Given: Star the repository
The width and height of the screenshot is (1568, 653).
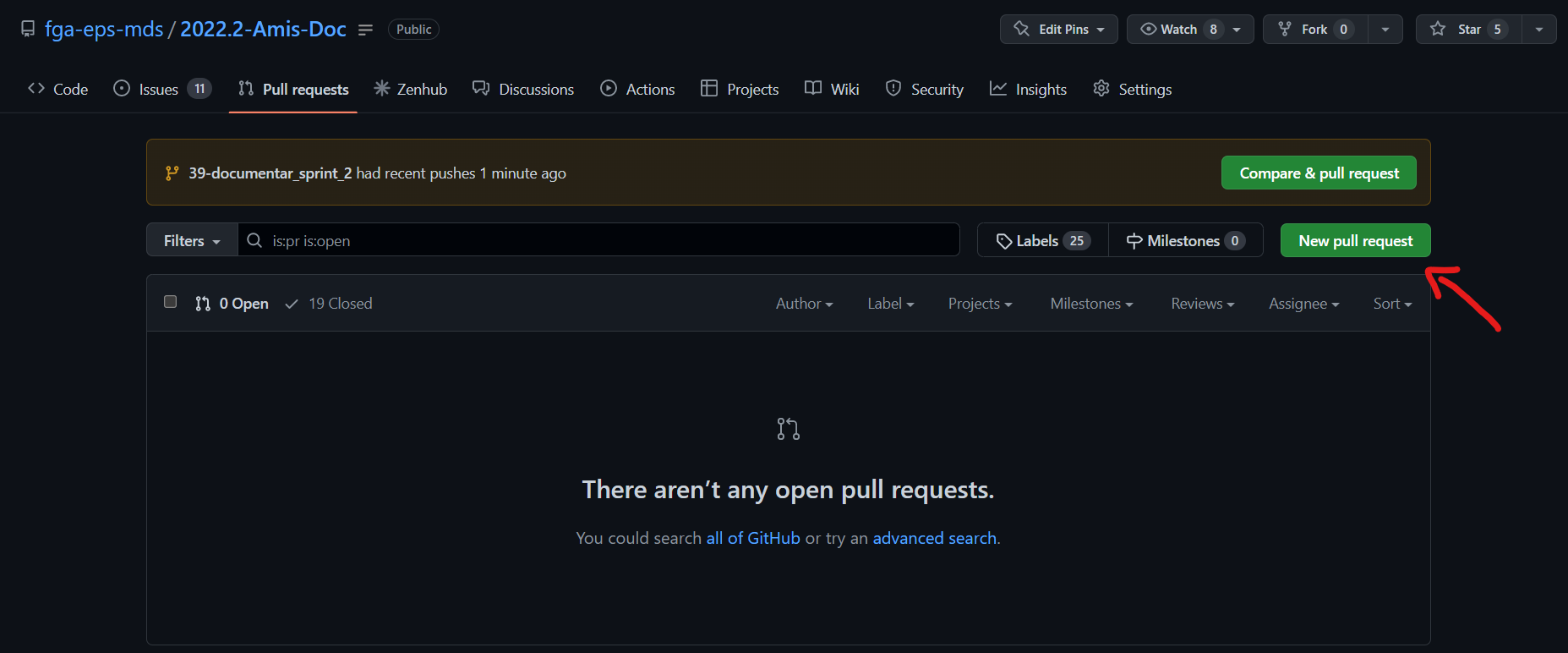Looking at the screenshot, I should click(1468, 29).
